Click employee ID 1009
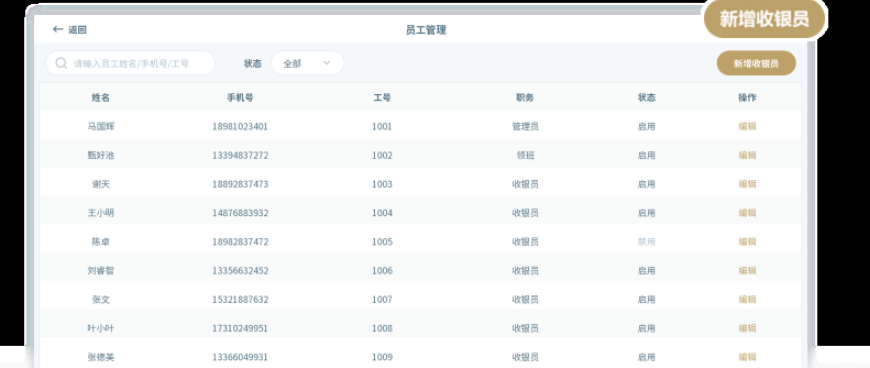Screen dimensions: 870x368 point(382,357)
